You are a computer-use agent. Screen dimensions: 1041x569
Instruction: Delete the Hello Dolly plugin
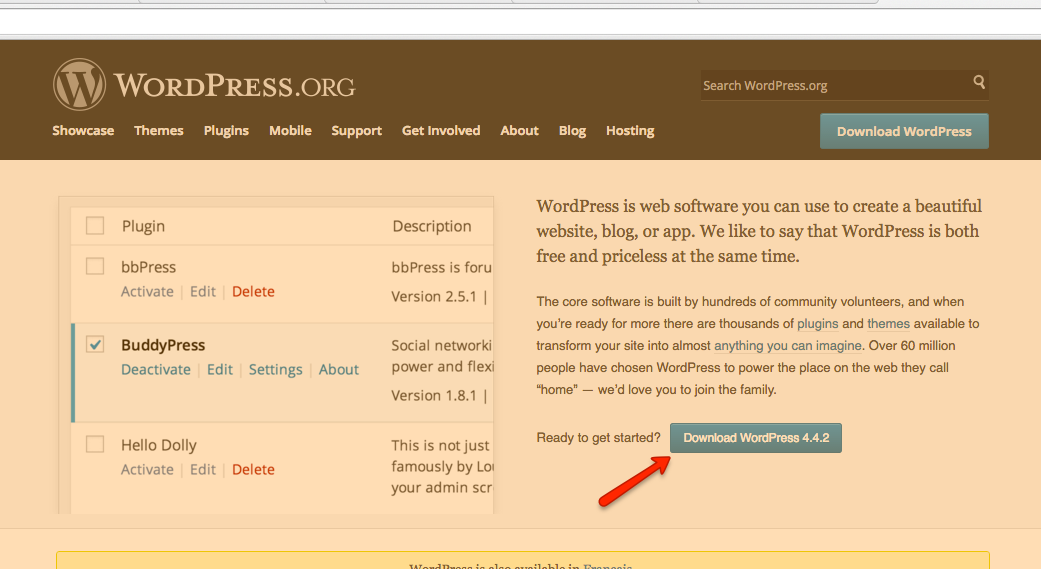(x=253, y=469)
